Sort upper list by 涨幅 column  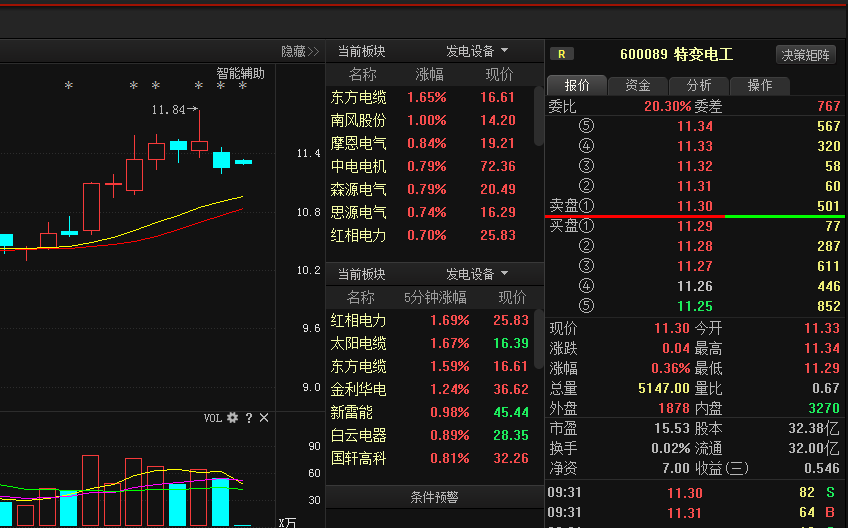click(x=429, y=74)
